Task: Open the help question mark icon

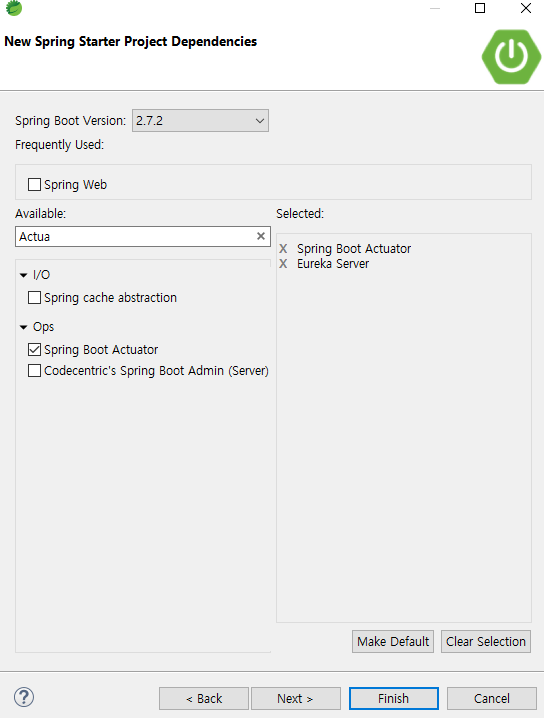Action: [x=24, y=697]
